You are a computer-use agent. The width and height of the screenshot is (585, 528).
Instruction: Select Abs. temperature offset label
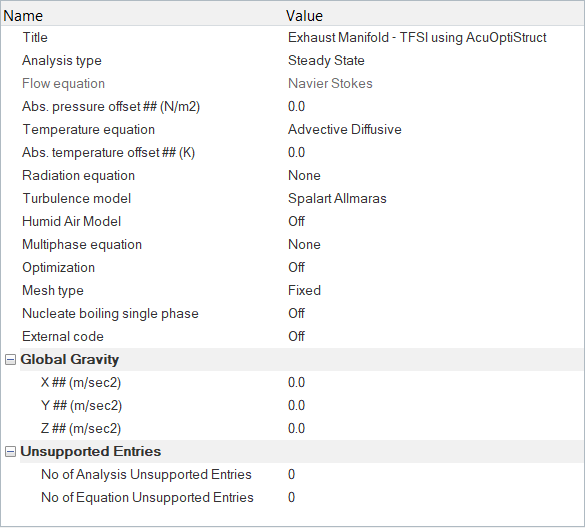click(x=109, y=153)
